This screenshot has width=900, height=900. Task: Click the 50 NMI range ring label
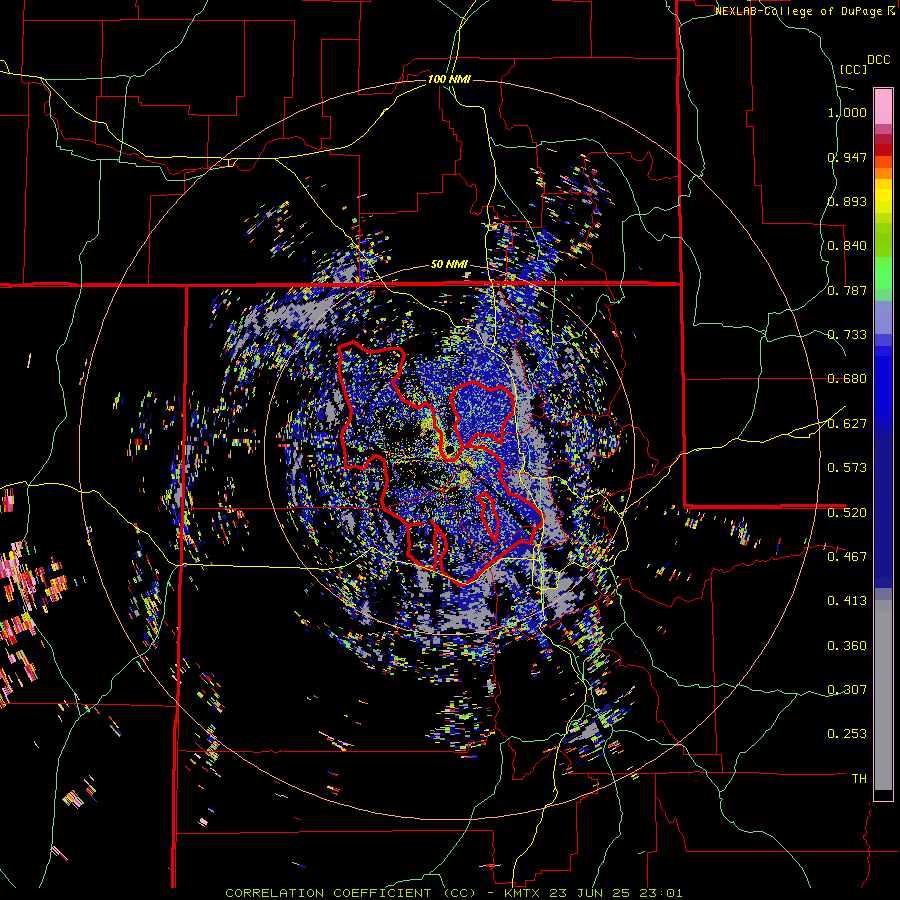449,265
